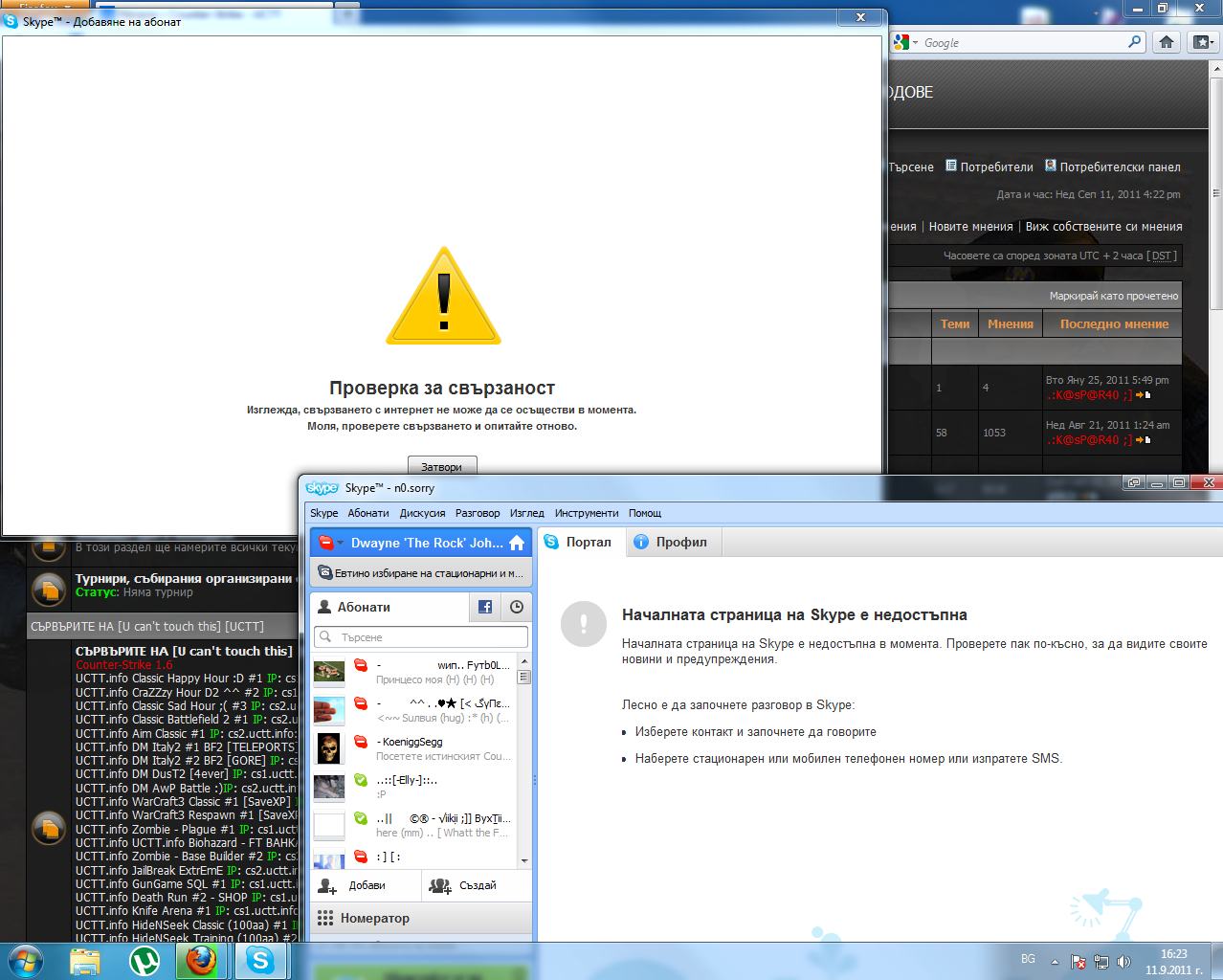Click the Създай group icon

pos(440,885)
